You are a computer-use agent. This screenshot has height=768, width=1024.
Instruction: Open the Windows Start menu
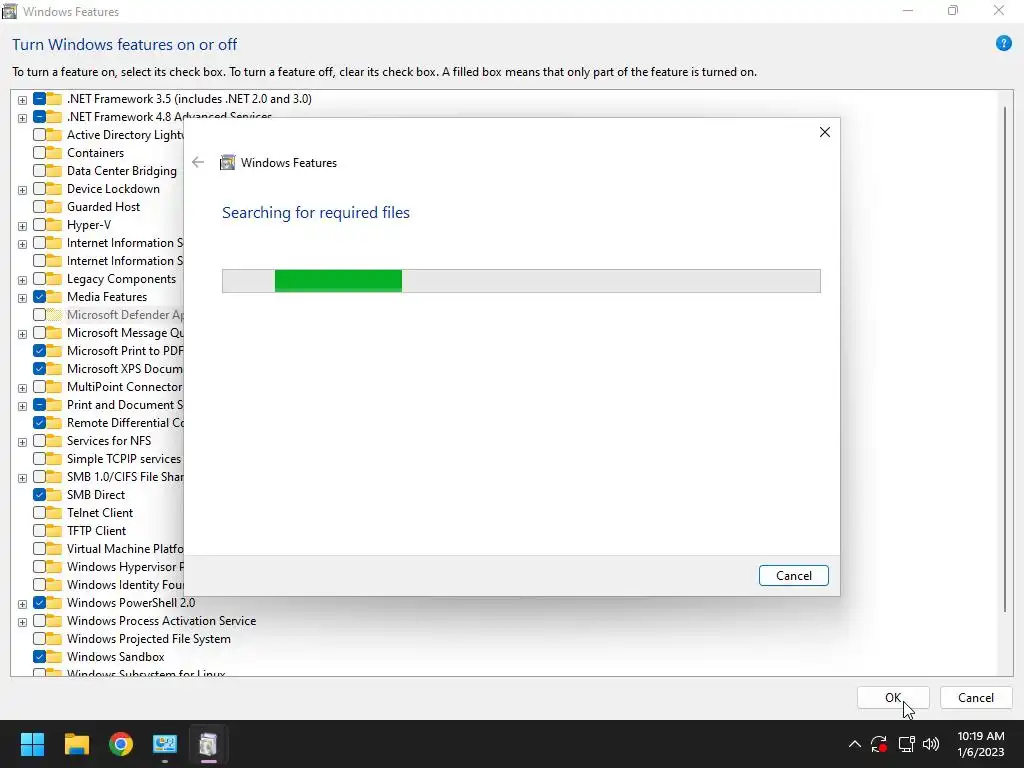coord(32,744)
